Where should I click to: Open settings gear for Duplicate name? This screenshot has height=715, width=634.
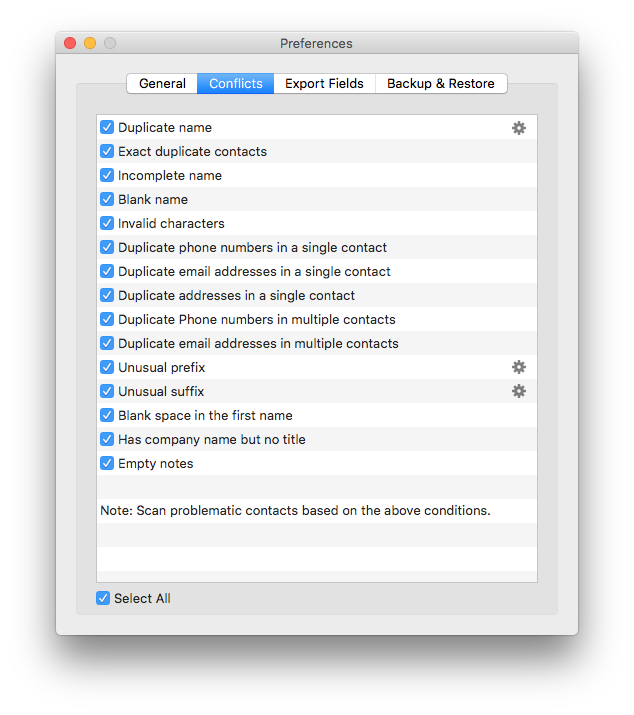[x=519, y=128]
